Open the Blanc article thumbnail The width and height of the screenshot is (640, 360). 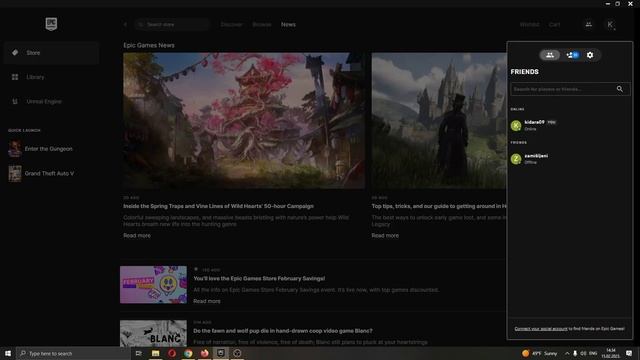tap(153, 333)
